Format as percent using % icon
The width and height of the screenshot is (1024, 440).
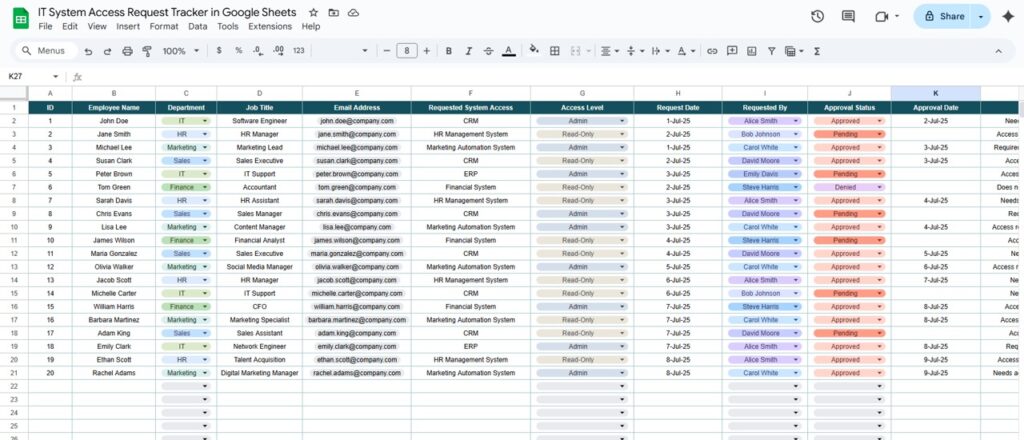[238, 51]
